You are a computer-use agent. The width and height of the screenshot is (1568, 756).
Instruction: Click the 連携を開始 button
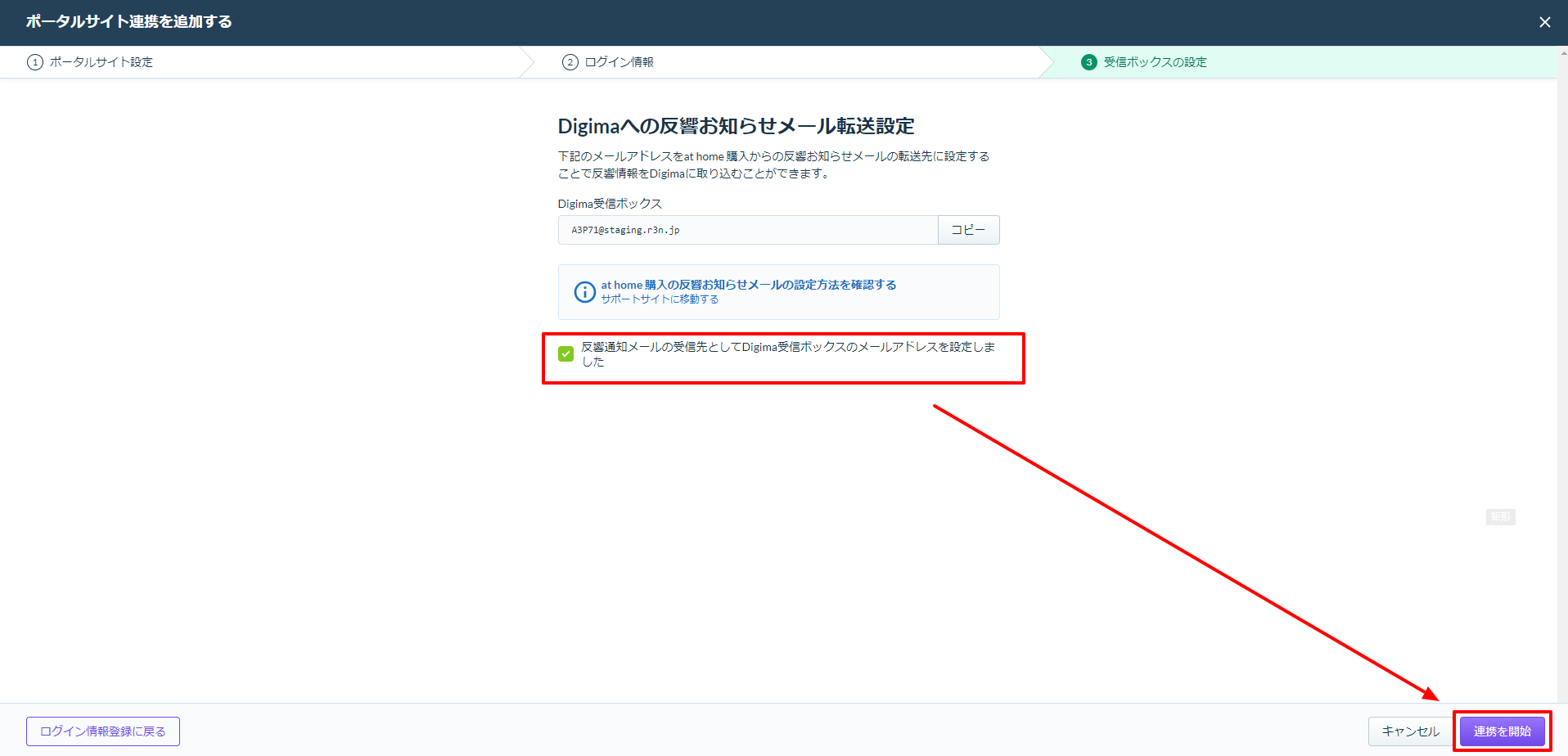coord(1502,731)
